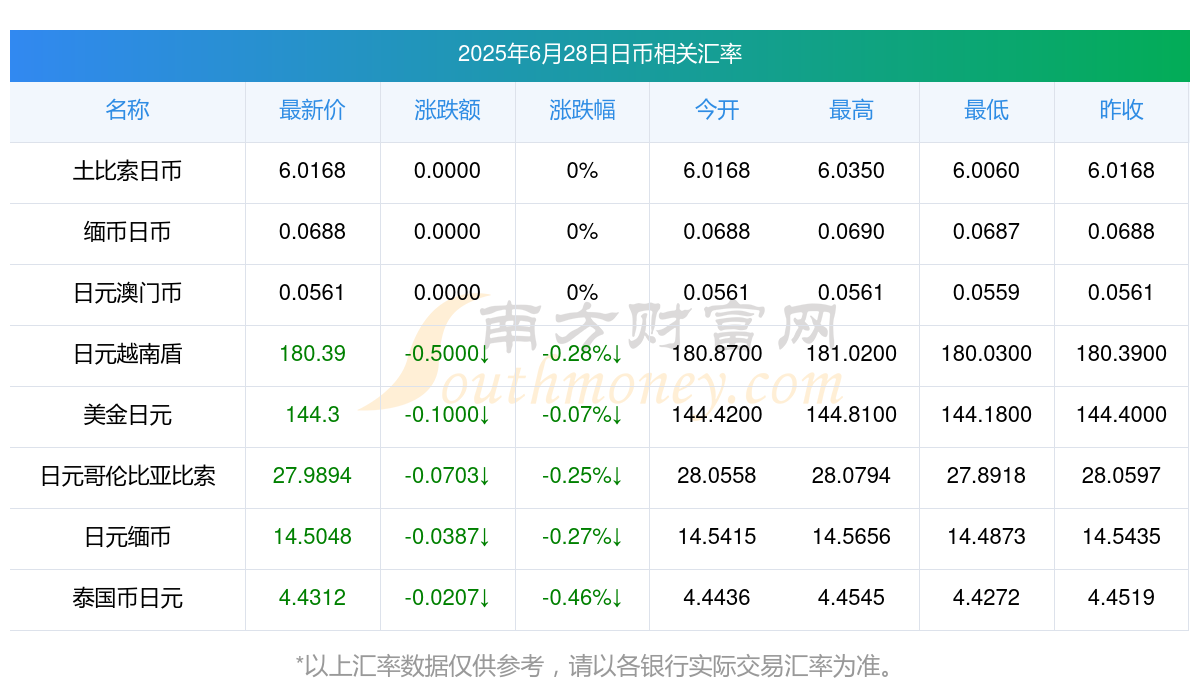The height and width of the screenshot is (698, 1200).
Task: Click lowest price 4.4272
Action: [986, 598]
